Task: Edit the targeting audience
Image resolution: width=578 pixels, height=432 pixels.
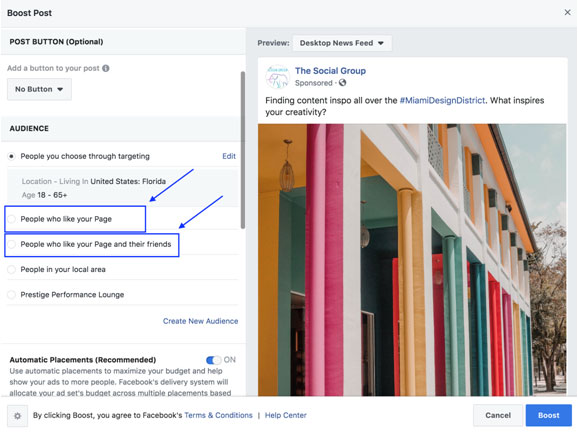Action: 229,156
